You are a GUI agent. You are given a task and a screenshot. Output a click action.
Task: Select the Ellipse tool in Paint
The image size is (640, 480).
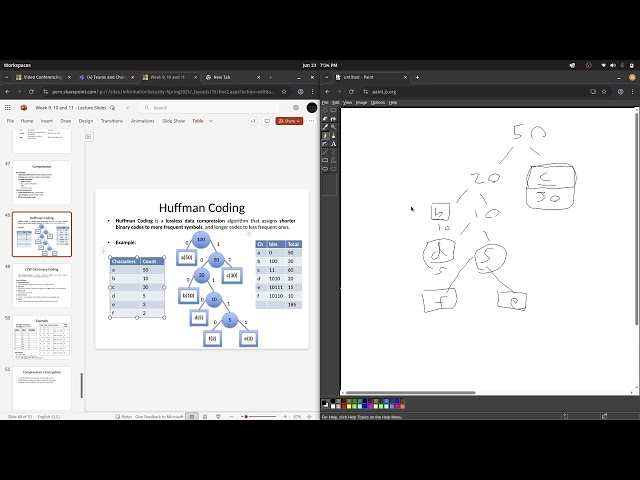[325, 169]
